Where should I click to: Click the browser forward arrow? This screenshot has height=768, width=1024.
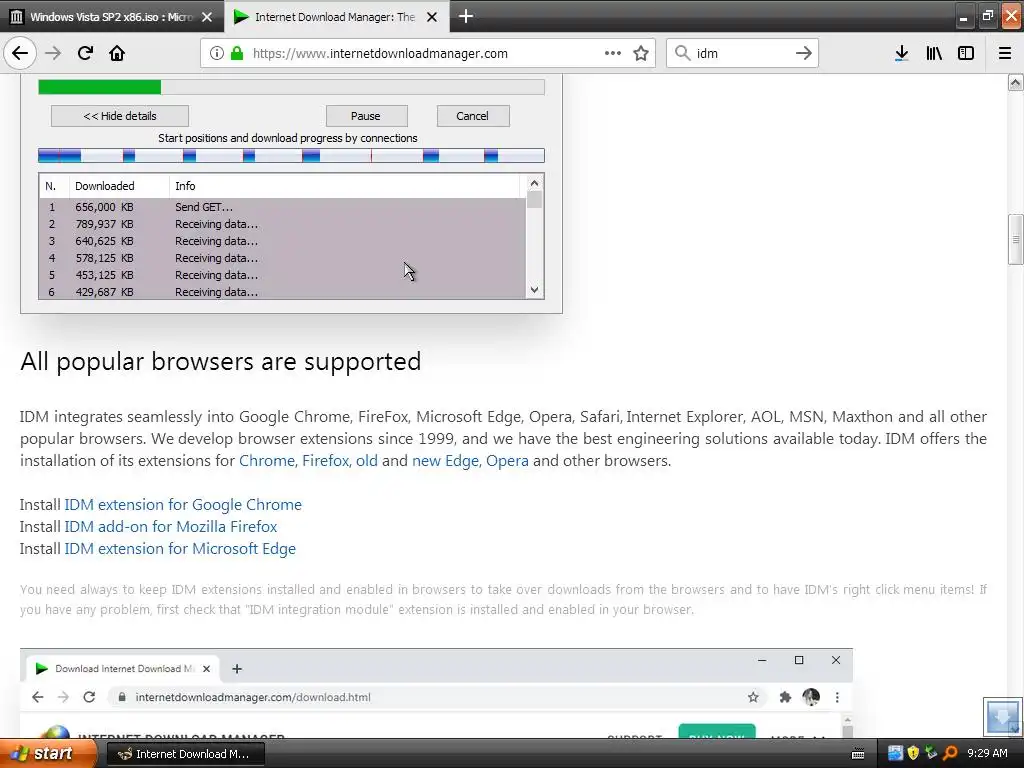coord(53,53)
